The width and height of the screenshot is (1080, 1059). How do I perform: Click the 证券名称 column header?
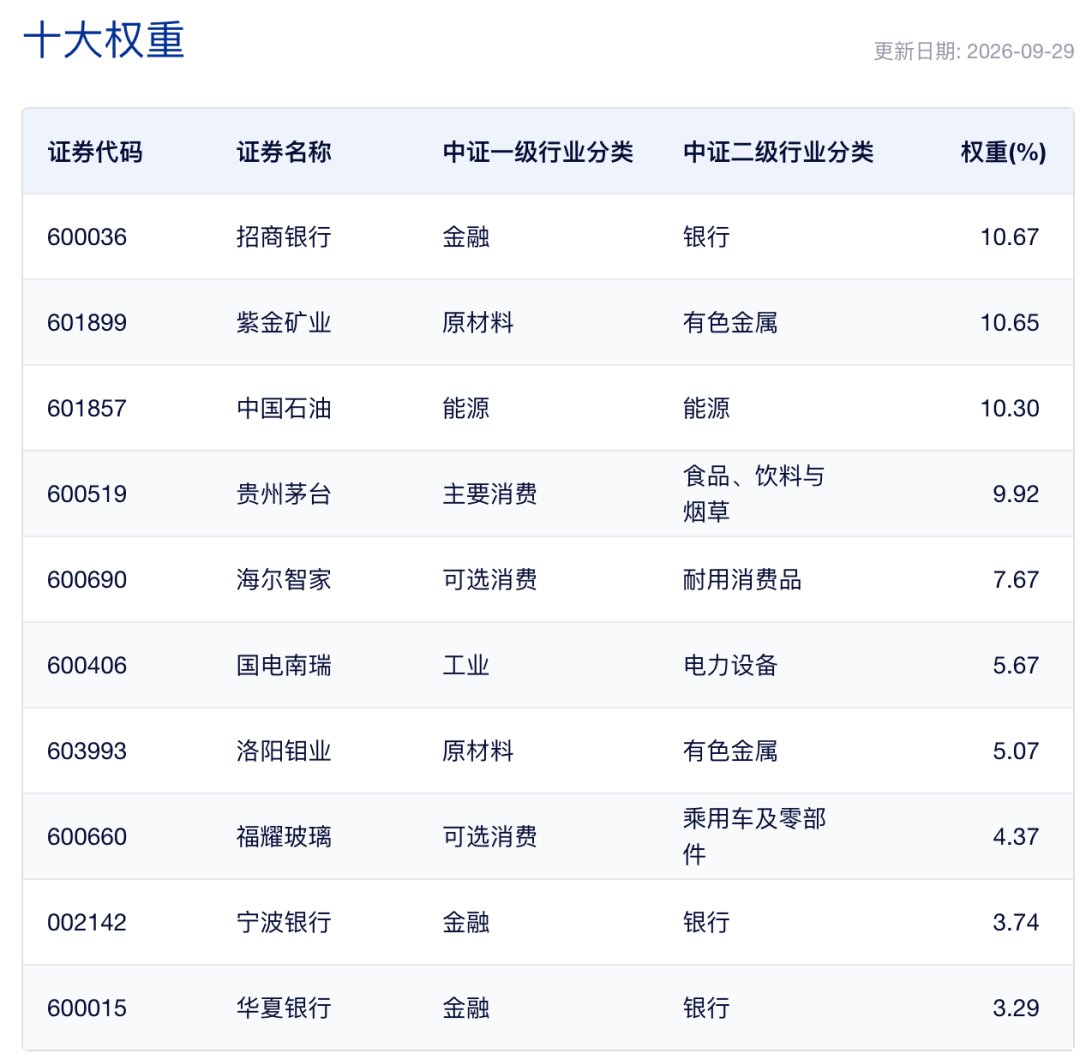click(284, 152)
